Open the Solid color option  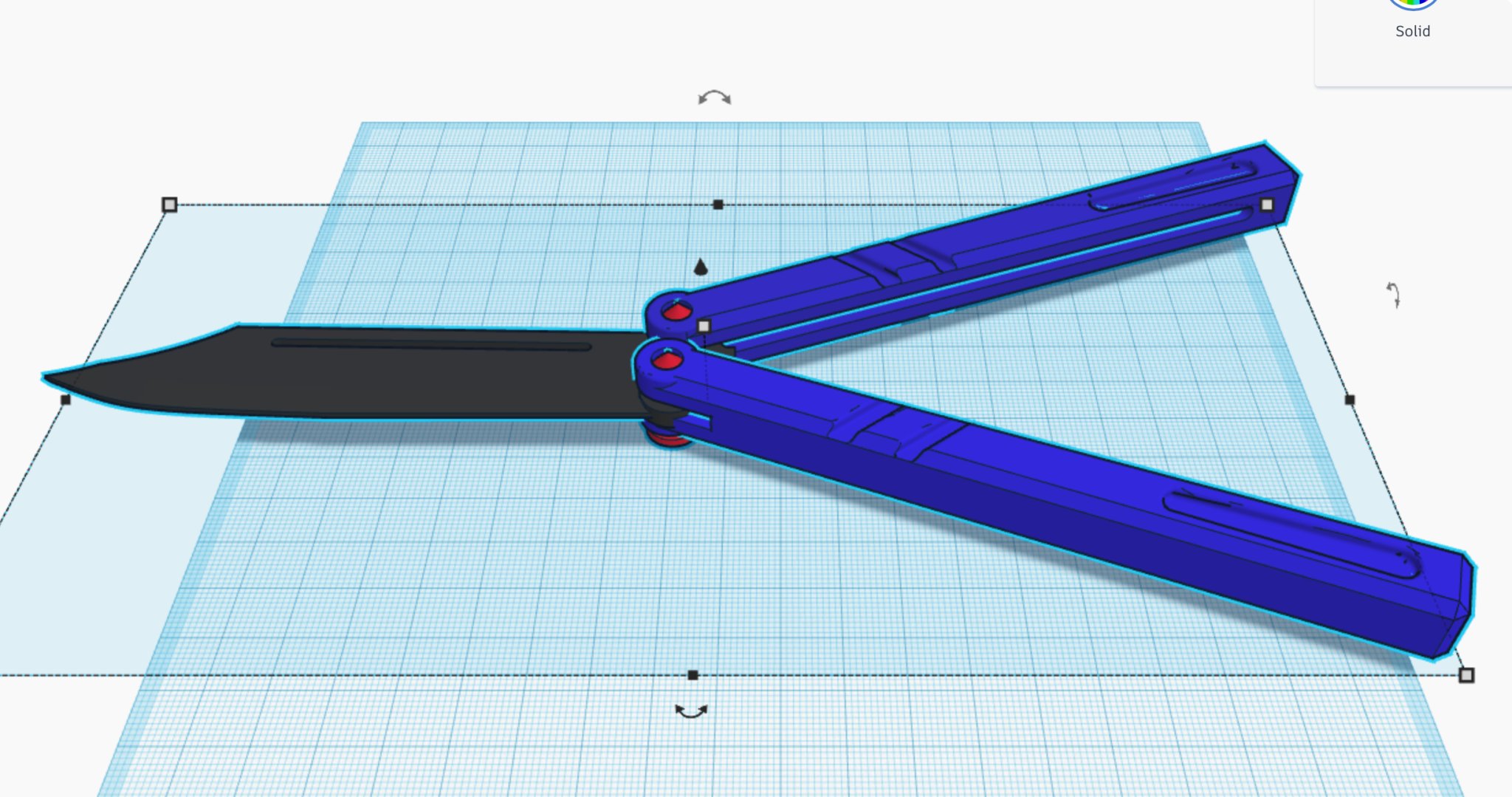coord(1413,18)
